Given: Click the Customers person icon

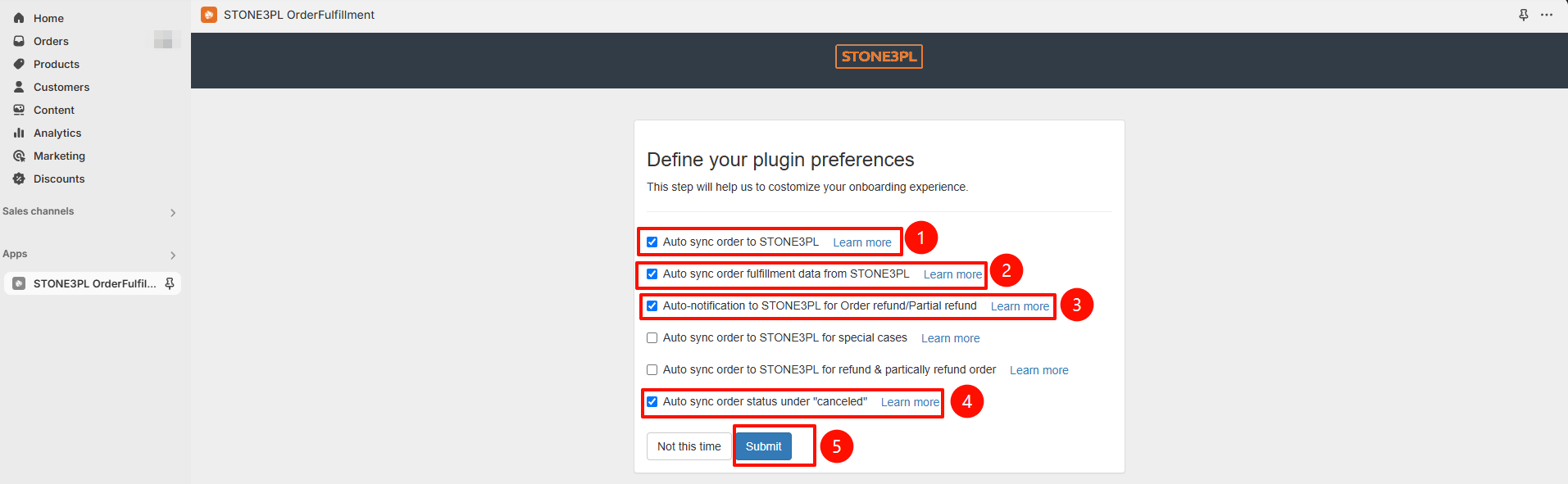Looking at the screenshot, I should coord(19,87).
